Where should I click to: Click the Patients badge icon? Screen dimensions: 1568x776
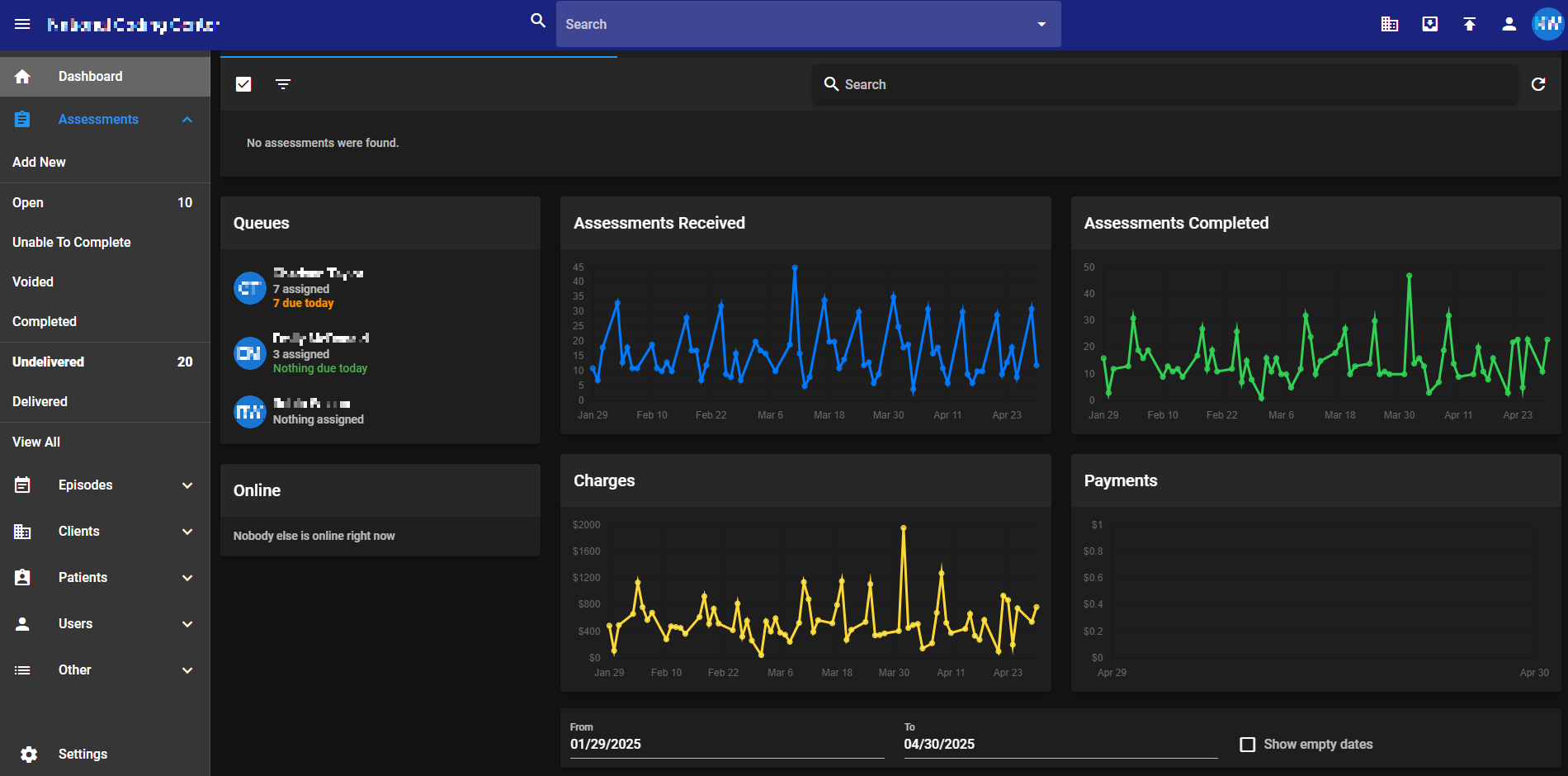click(22, 578)
